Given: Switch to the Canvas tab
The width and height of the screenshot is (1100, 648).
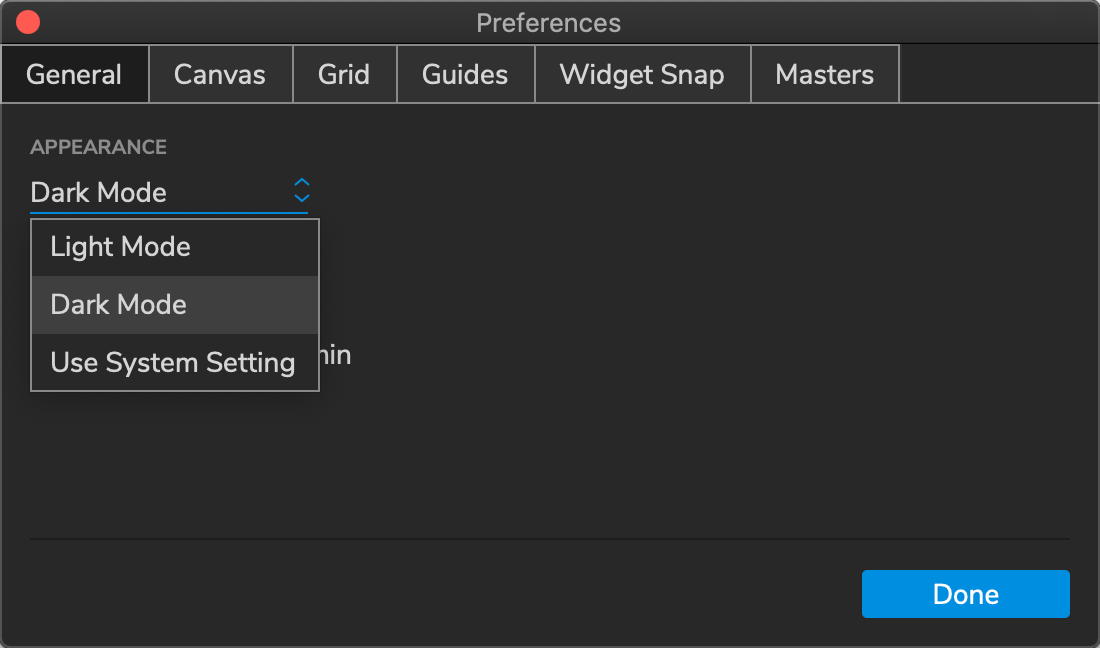Looking at the screenshot, I should (220, 73).
